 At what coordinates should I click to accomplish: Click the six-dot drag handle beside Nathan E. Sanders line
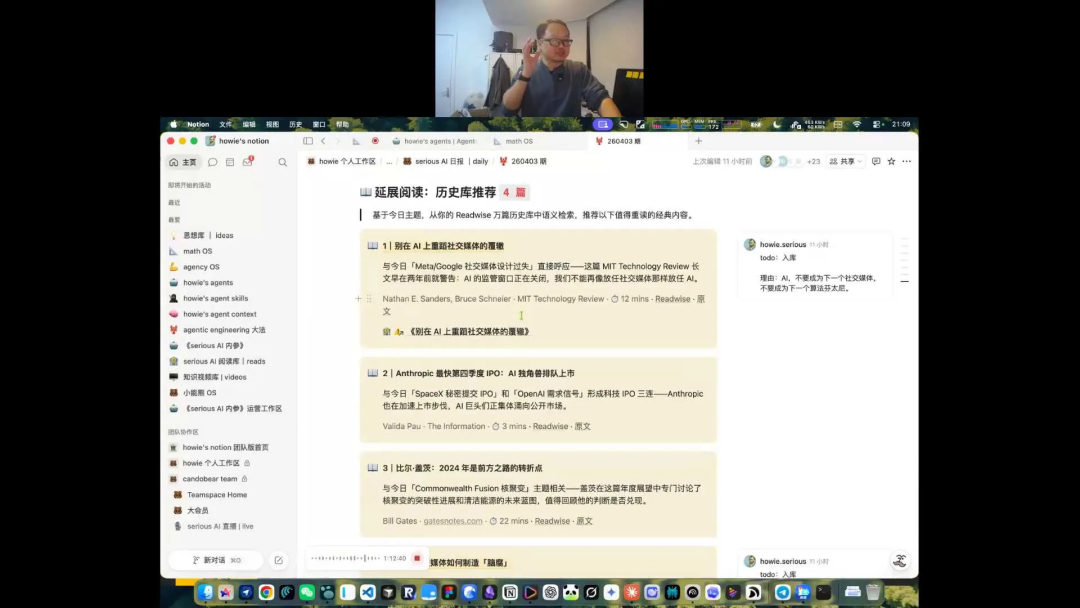[369, 299]
